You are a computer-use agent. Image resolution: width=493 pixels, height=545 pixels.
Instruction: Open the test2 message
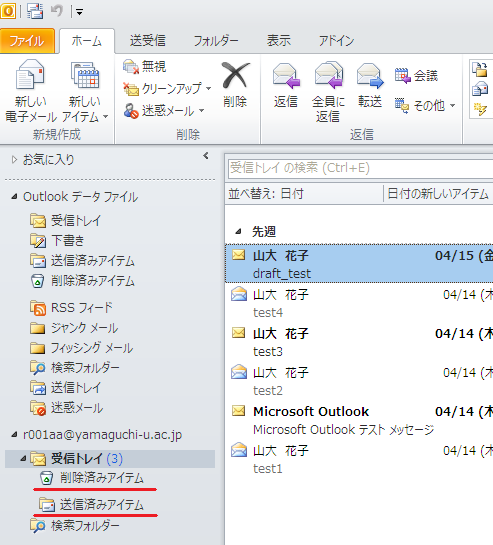pyautogui.click(x=359, y=381)
